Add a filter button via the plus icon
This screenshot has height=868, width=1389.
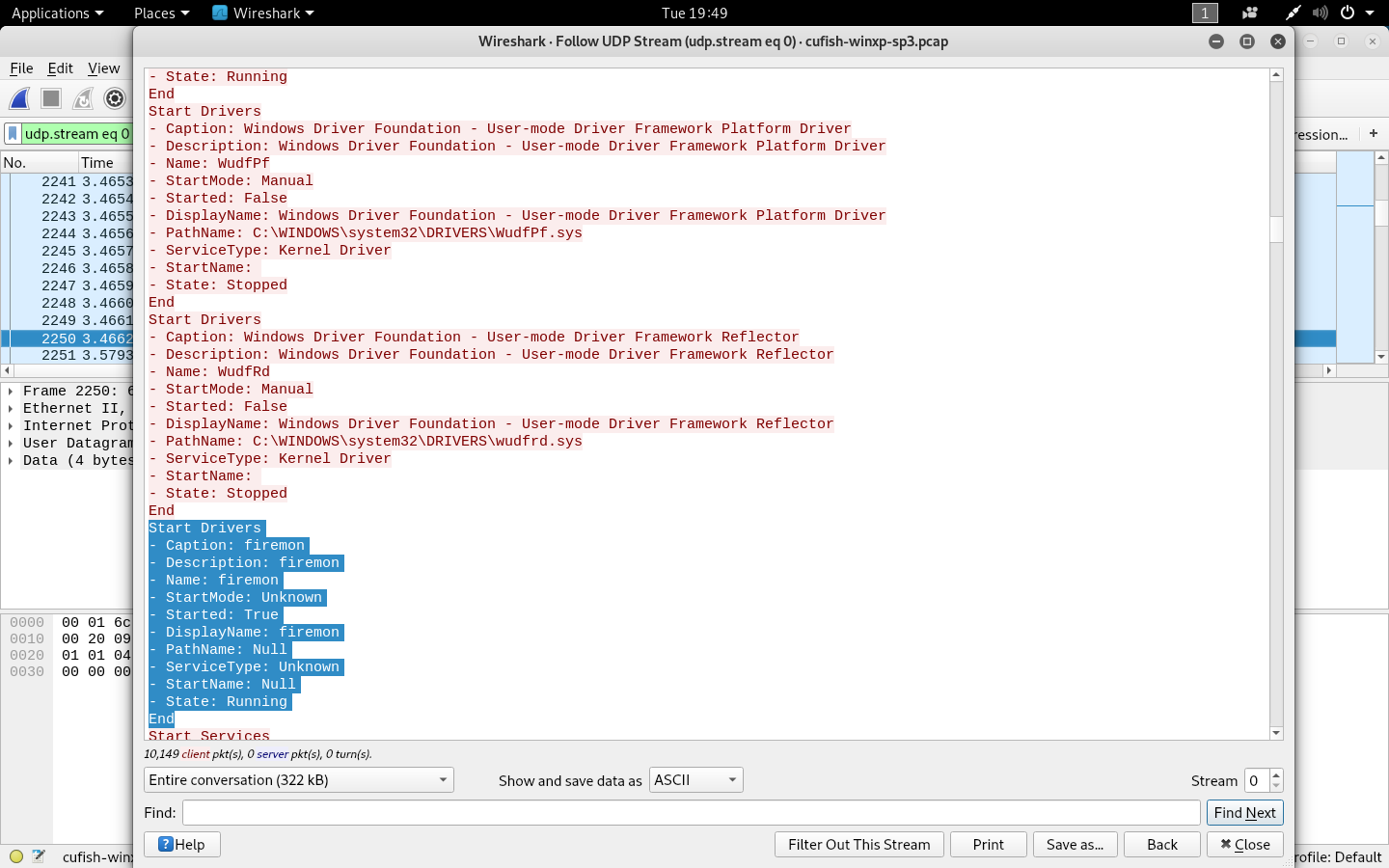[1374, 133]
